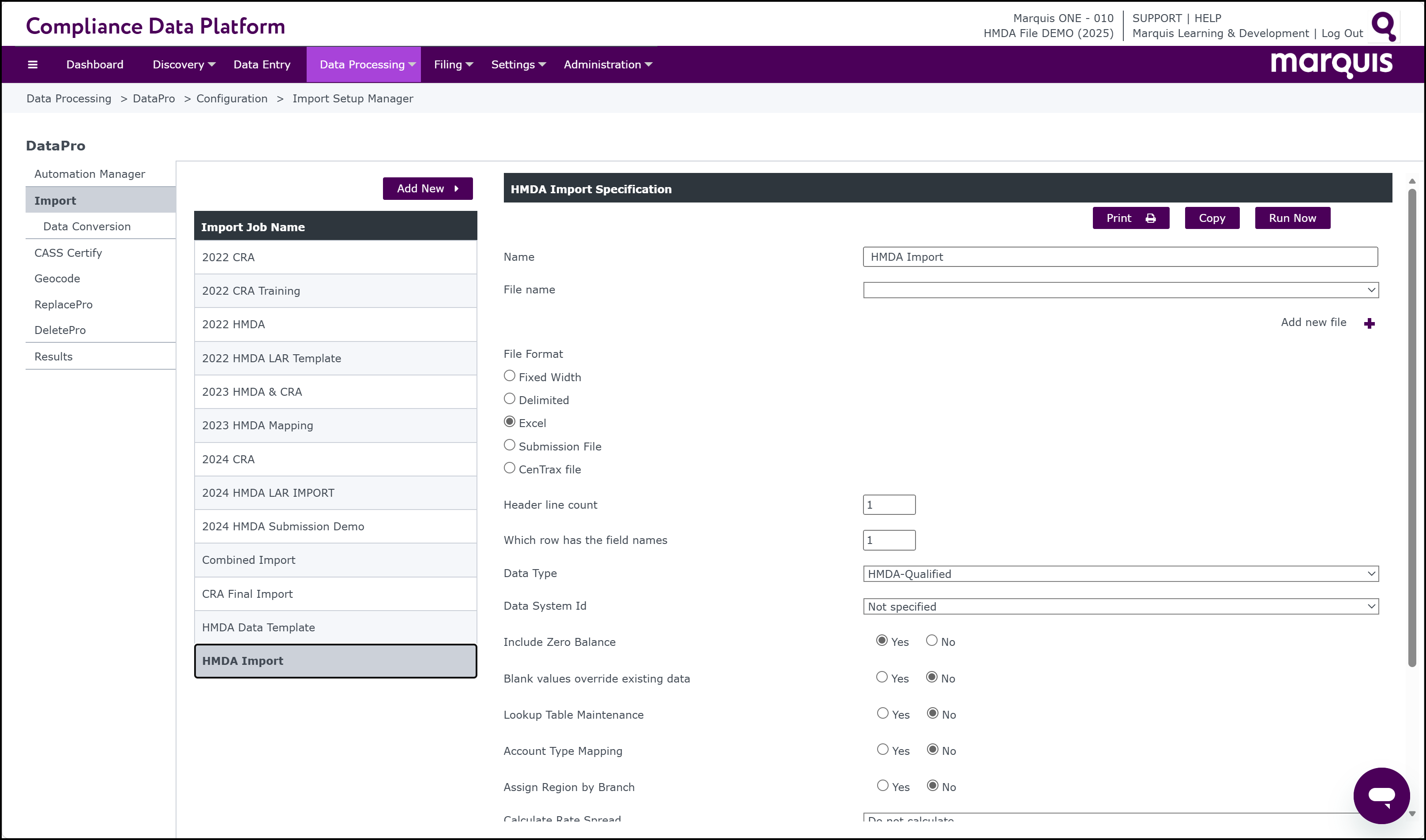Screen dimensions: 1426x840
Task: Select Import in the sidebar
Action: tap(100, 200)
